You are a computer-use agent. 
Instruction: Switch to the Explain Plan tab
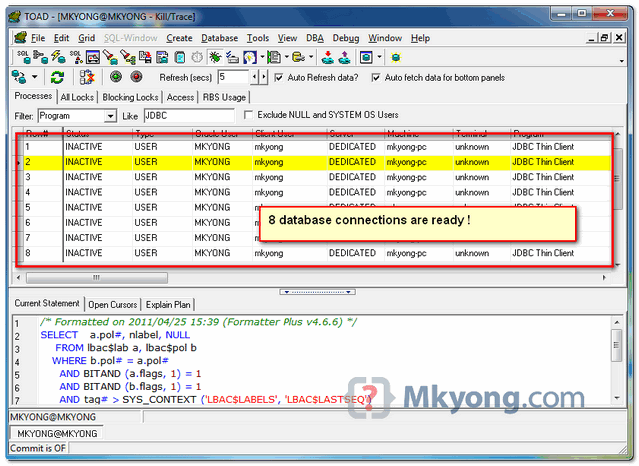[x=168, y=305]
